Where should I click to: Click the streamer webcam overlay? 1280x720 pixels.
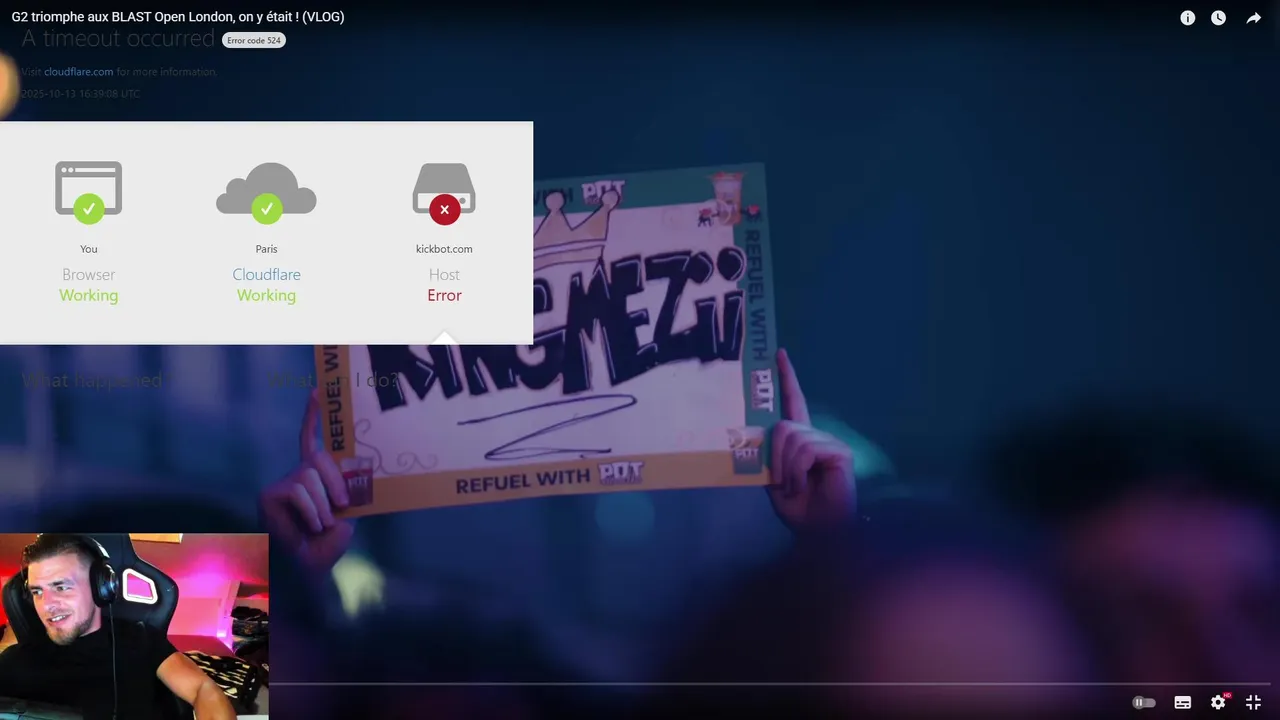tap(134, 626)
